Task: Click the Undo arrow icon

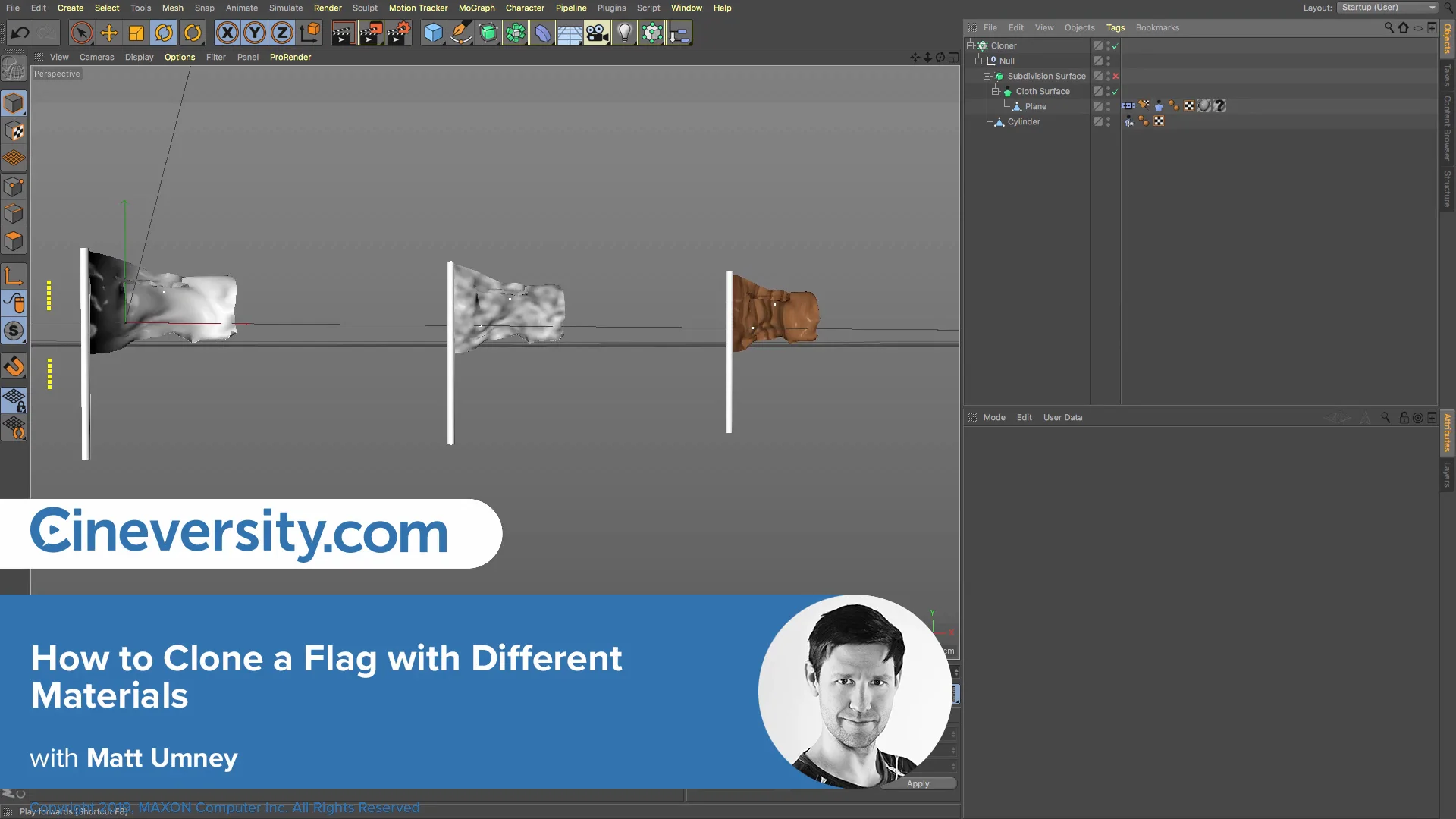Action: (x=20, y=33)
